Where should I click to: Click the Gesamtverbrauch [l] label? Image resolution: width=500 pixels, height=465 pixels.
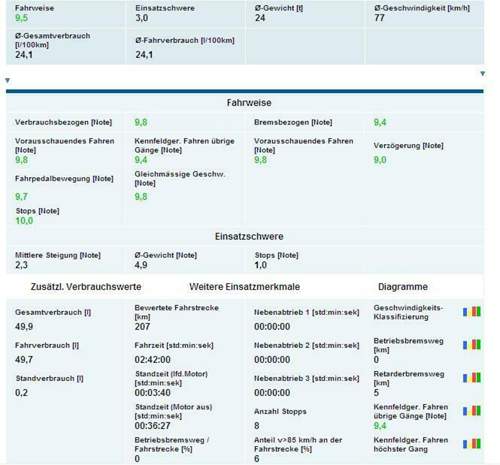[x=53, y=312]
